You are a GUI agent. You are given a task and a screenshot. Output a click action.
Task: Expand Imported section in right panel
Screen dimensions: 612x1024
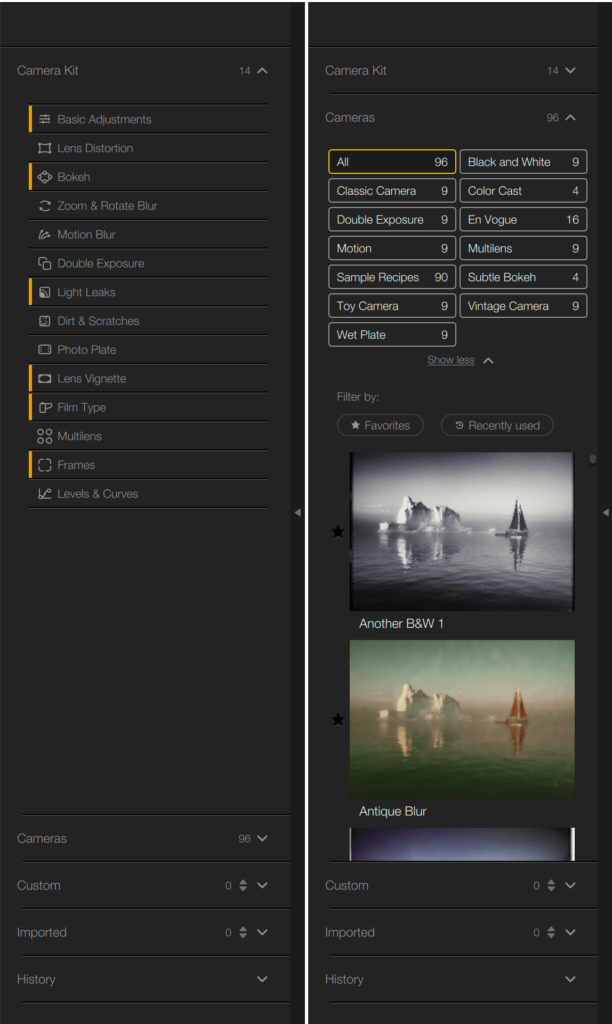point(571,932)
